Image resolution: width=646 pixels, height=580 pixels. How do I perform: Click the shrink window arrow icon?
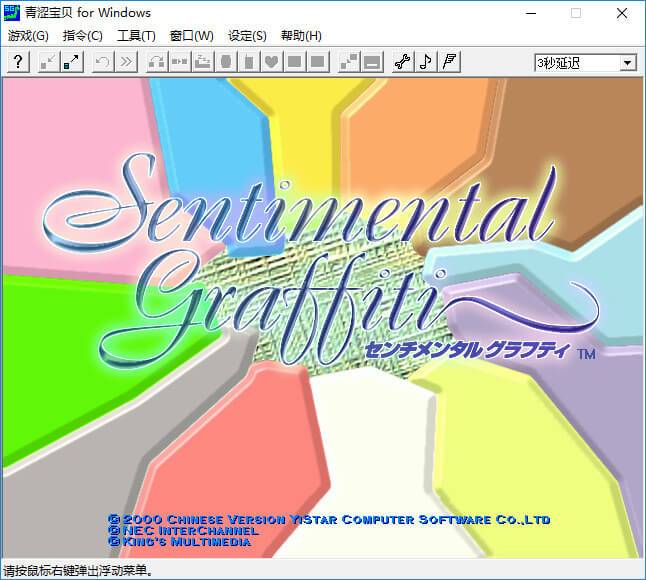click(49, 62)
